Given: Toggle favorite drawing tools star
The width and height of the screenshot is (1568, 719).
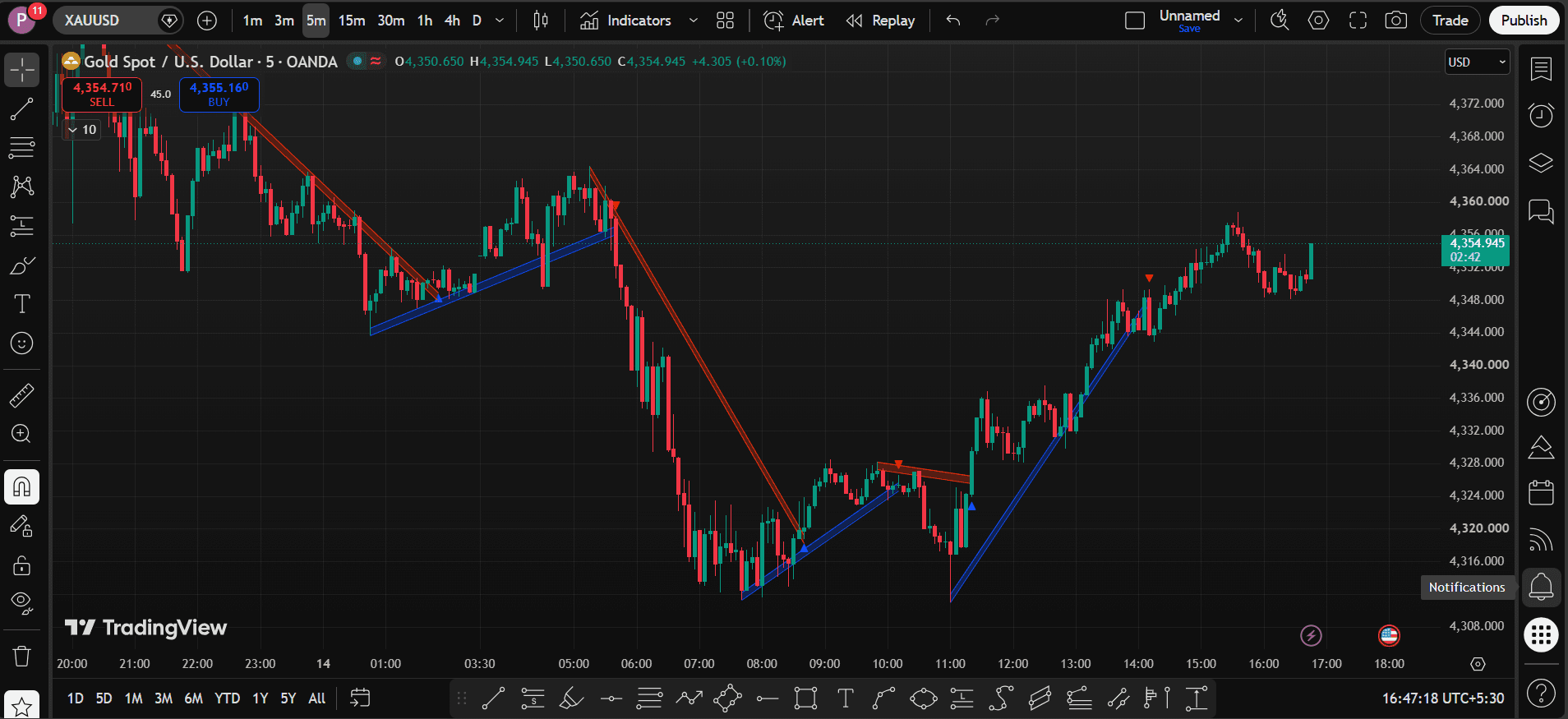Looking at the screenshot, I should 22,705.
